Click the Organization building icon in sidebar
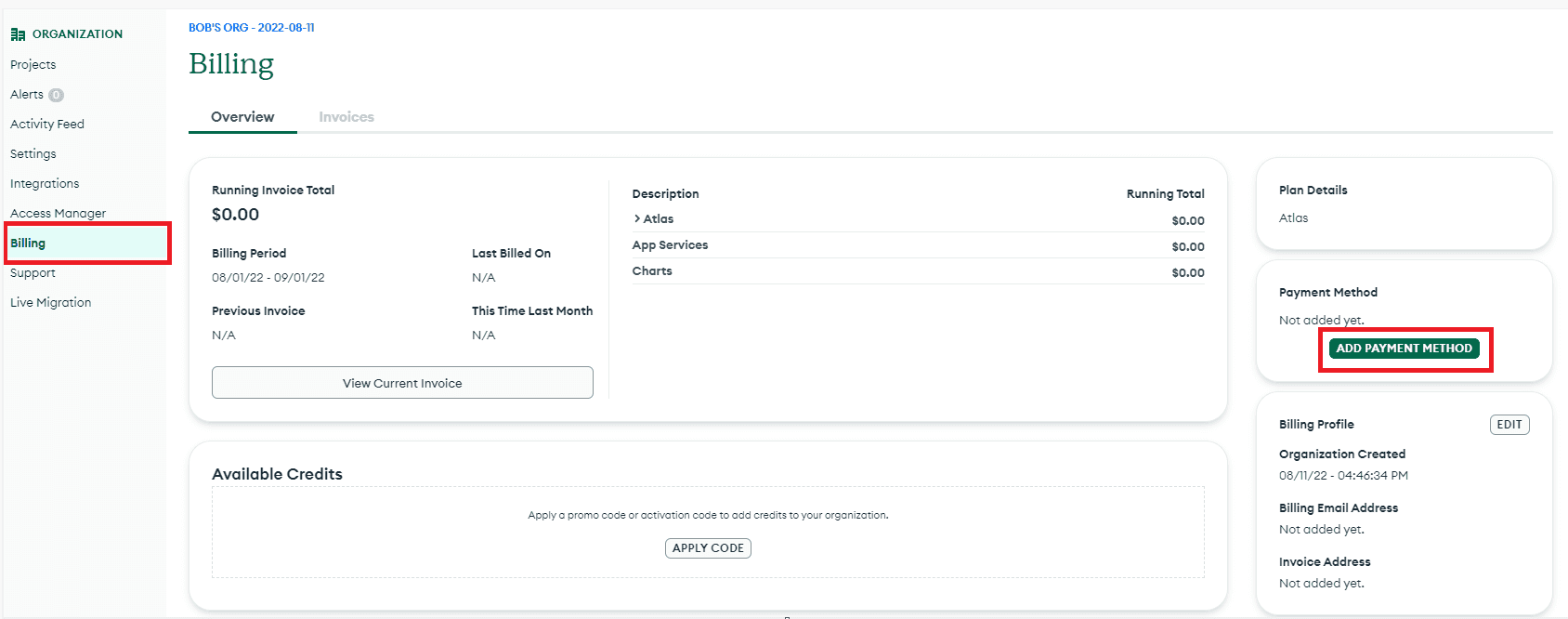The image size is (1568, 619). [x=18, y=34]
